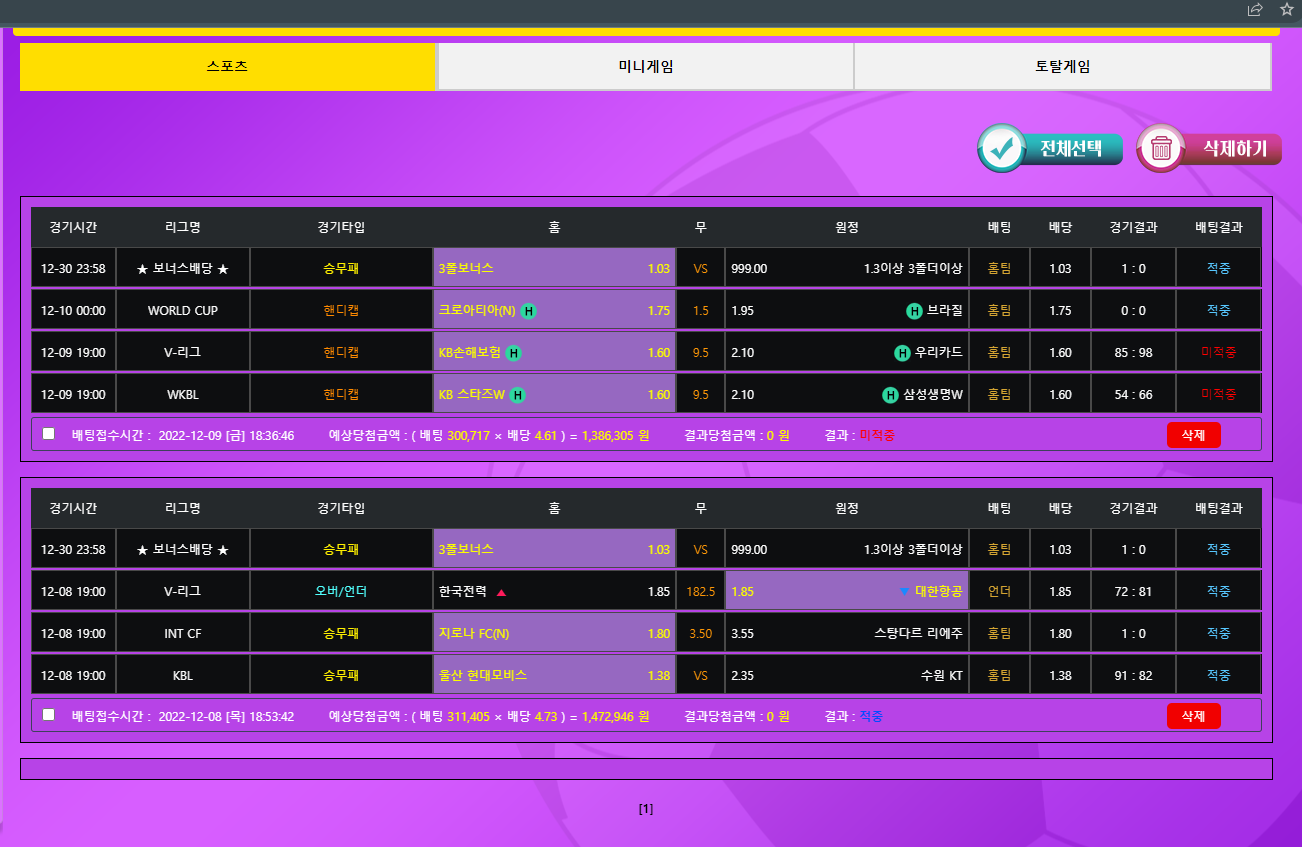The height and width of the screenshot is (847, 1302).
Task: Click page number [1] in pagination
Action: (646, 809)
